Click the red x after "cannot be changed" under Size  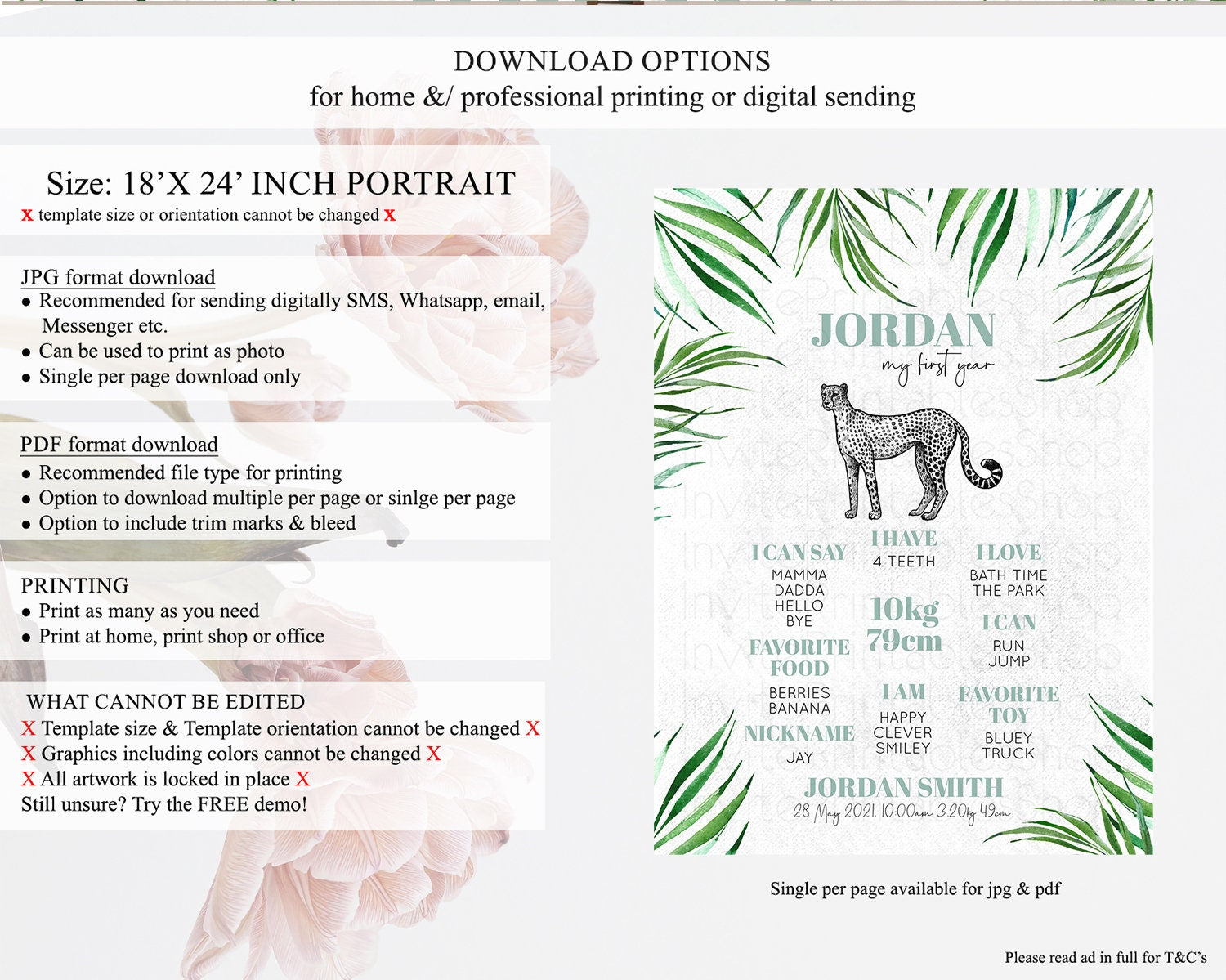click(390, 215)
